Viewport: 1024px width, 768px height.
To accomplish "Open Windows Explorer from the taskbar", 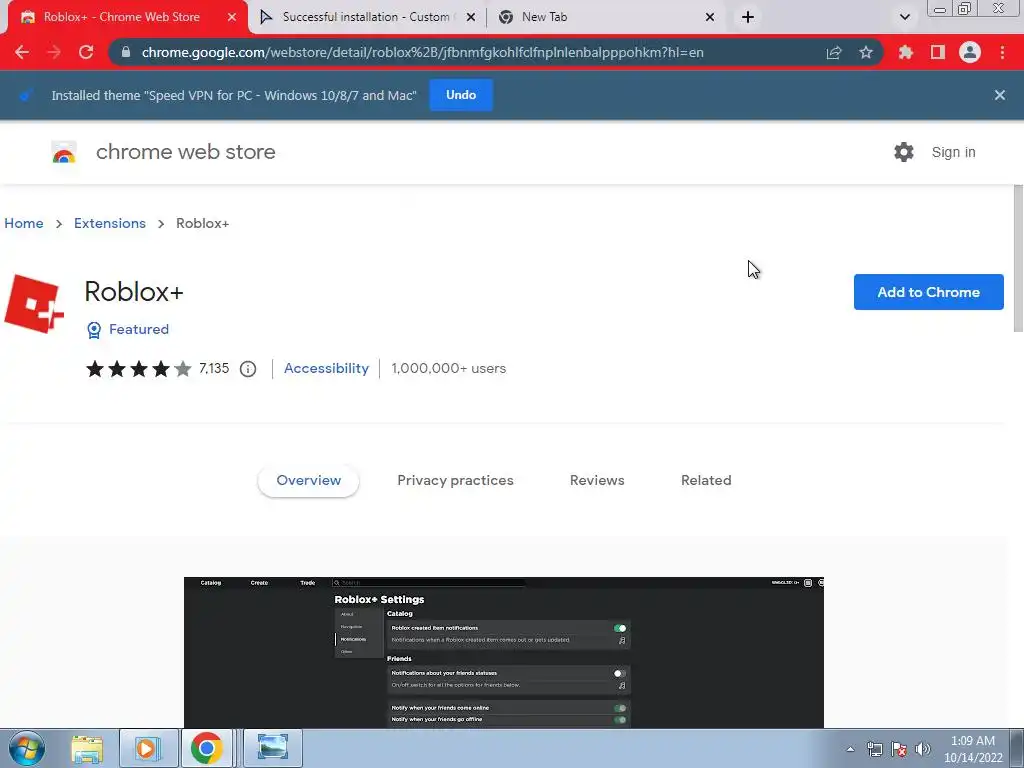I will pos(87,748).
